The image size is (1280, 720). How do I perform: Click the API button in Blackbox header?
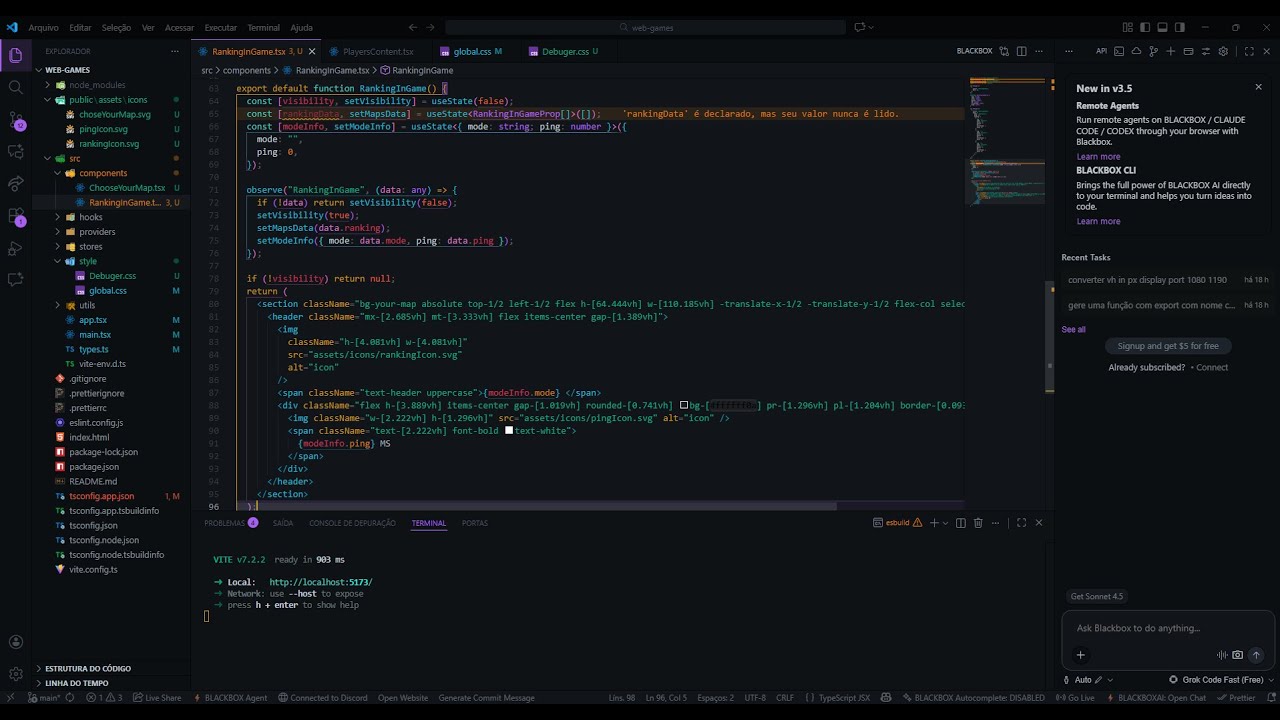[1101, 51]
